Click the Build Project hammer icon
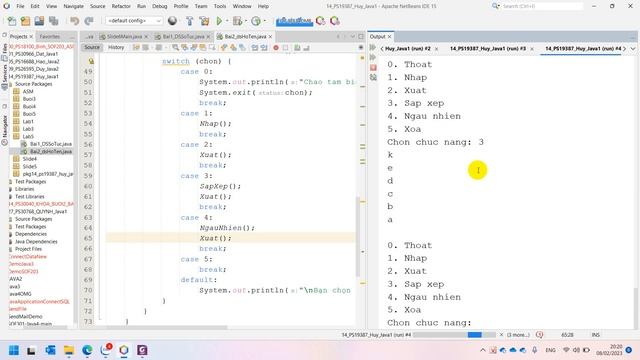 pyautogui.click(x=189, y=21)
